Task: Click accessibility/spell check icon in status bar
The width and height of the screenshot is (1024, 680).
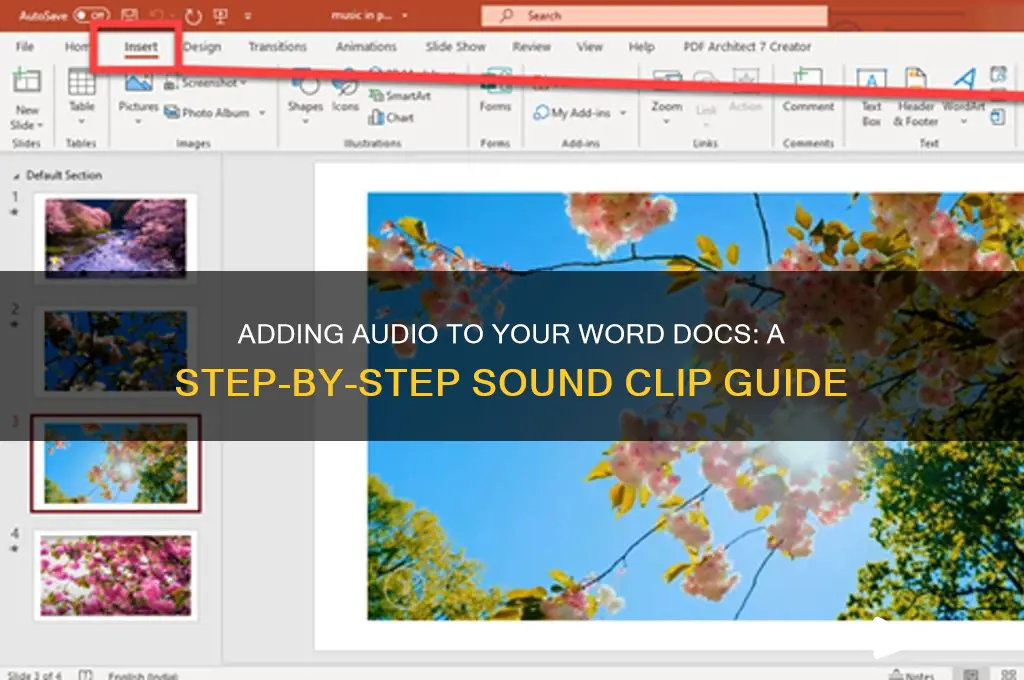Action: tap(86, 674)
